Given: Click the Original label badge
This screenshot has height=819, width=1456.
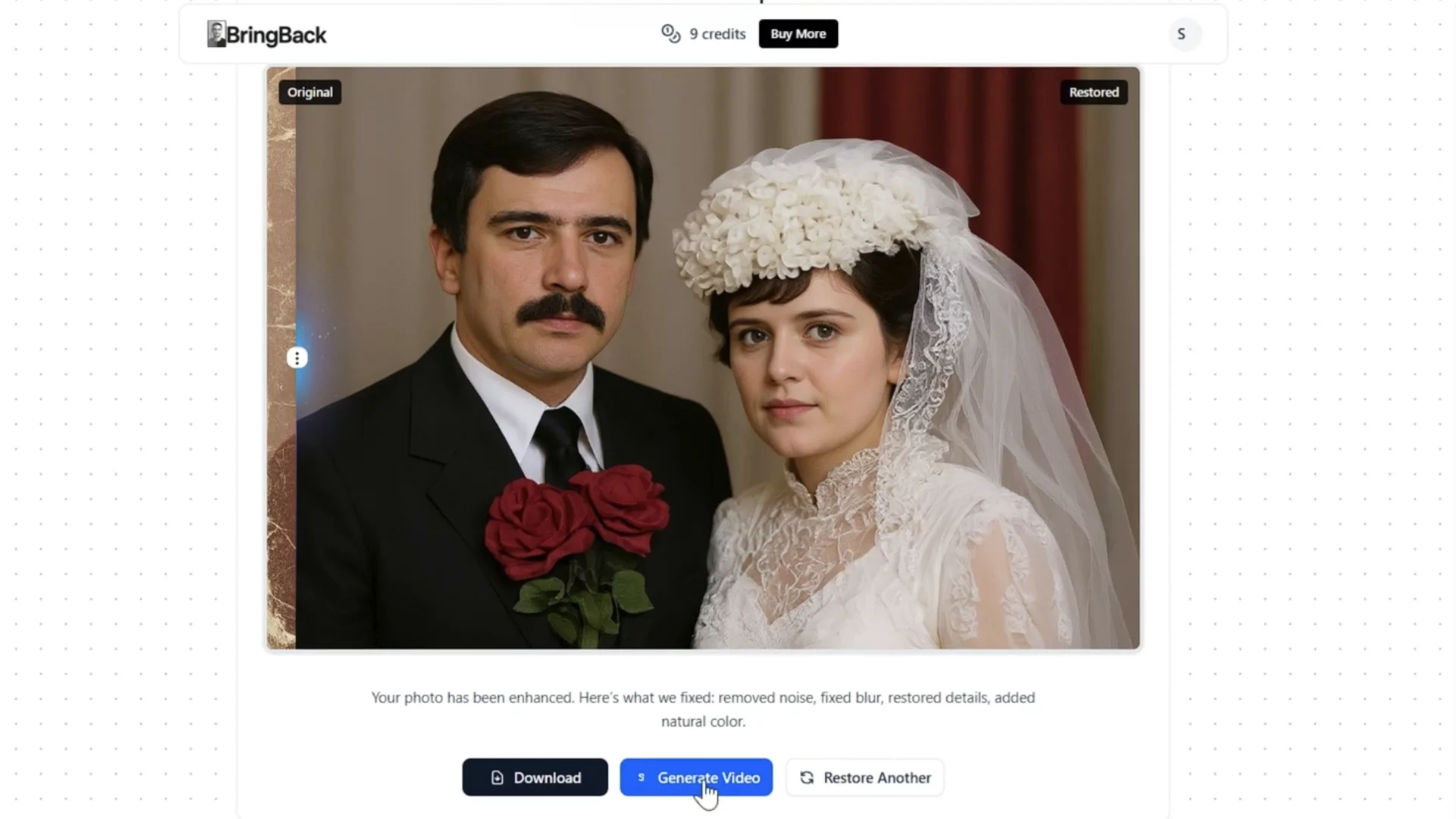Looking at the screenshot, I should (309, 93).
